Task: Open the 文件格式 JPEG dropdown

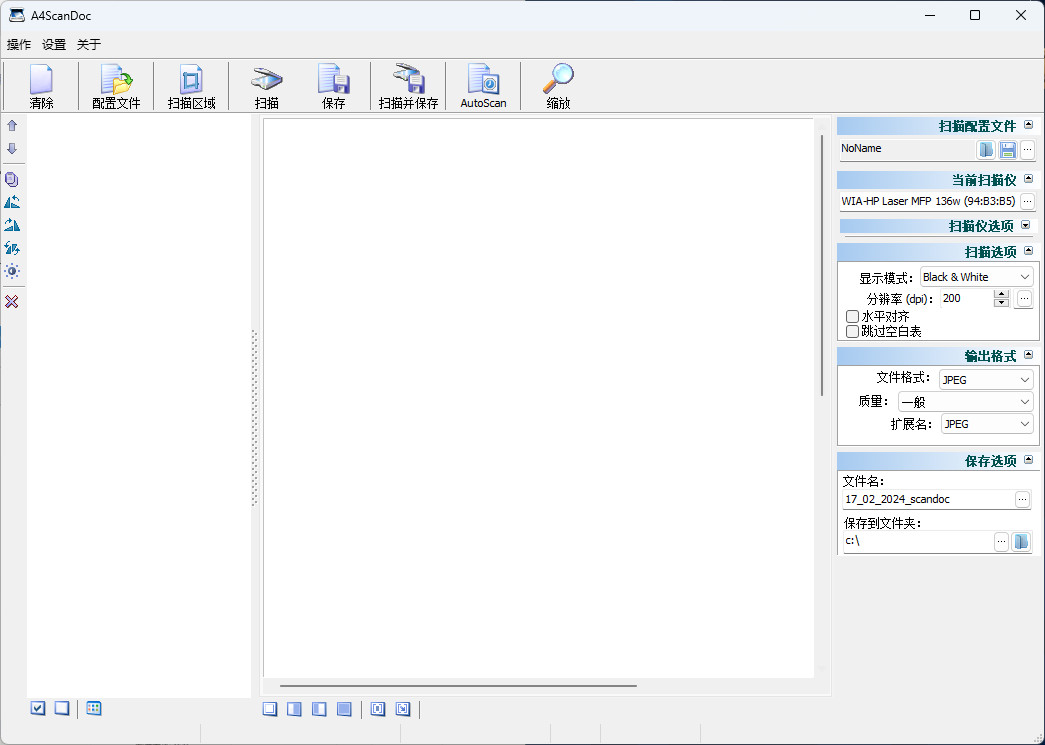Action: click(x=986, y=380)
